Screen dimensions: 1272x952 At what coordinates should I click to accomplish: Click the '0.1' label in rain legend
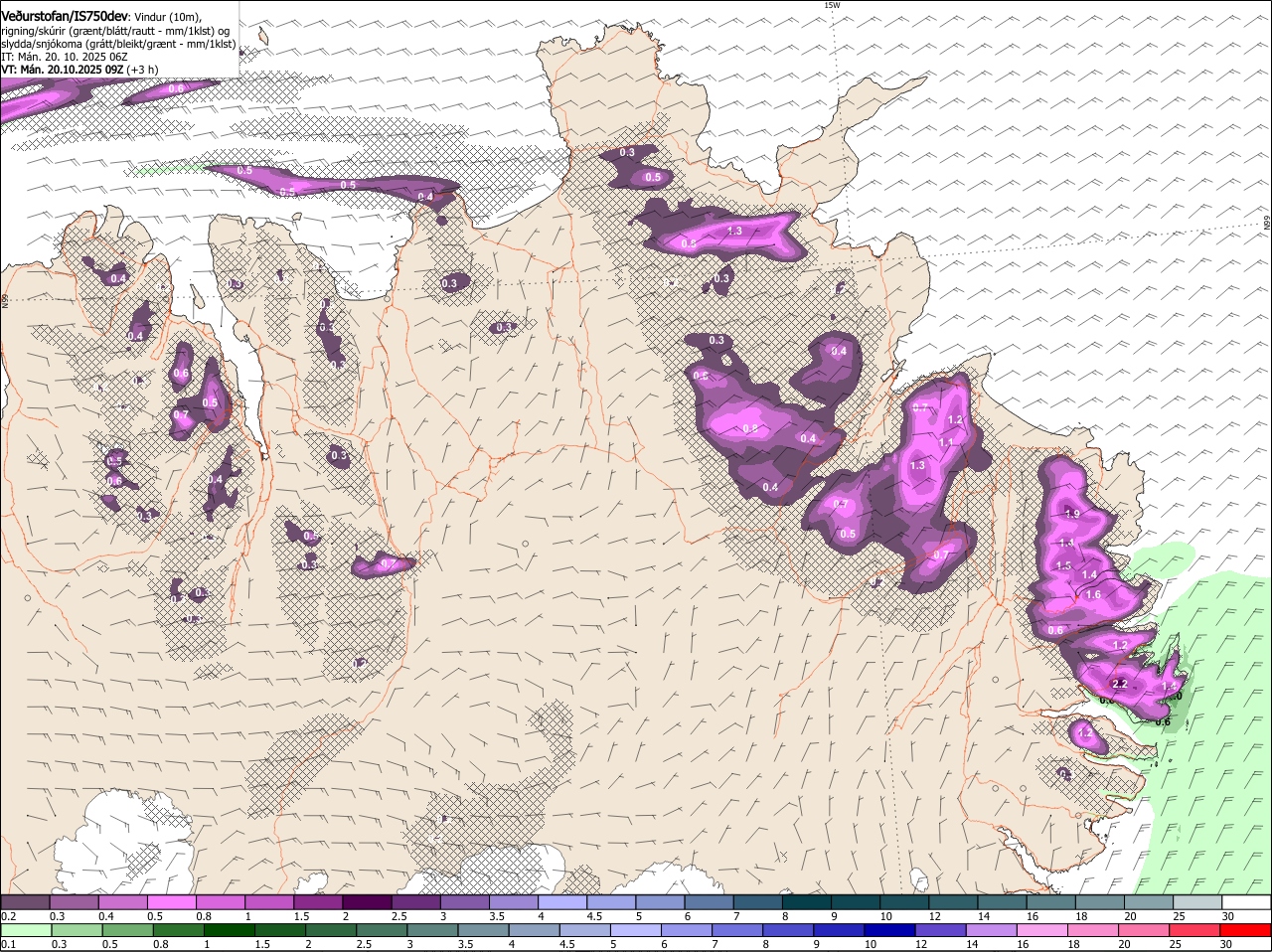tap(8, 944)
